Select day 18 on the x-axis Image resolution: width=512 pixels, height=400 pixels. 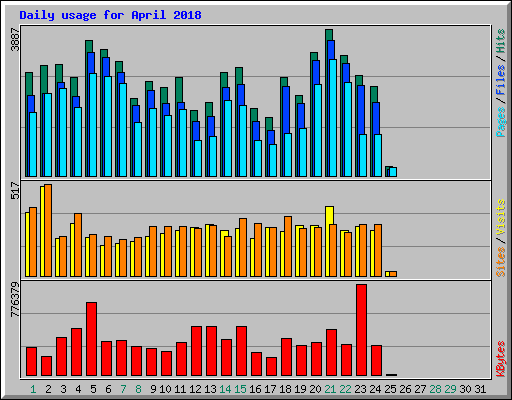click(x=285, y=389)
